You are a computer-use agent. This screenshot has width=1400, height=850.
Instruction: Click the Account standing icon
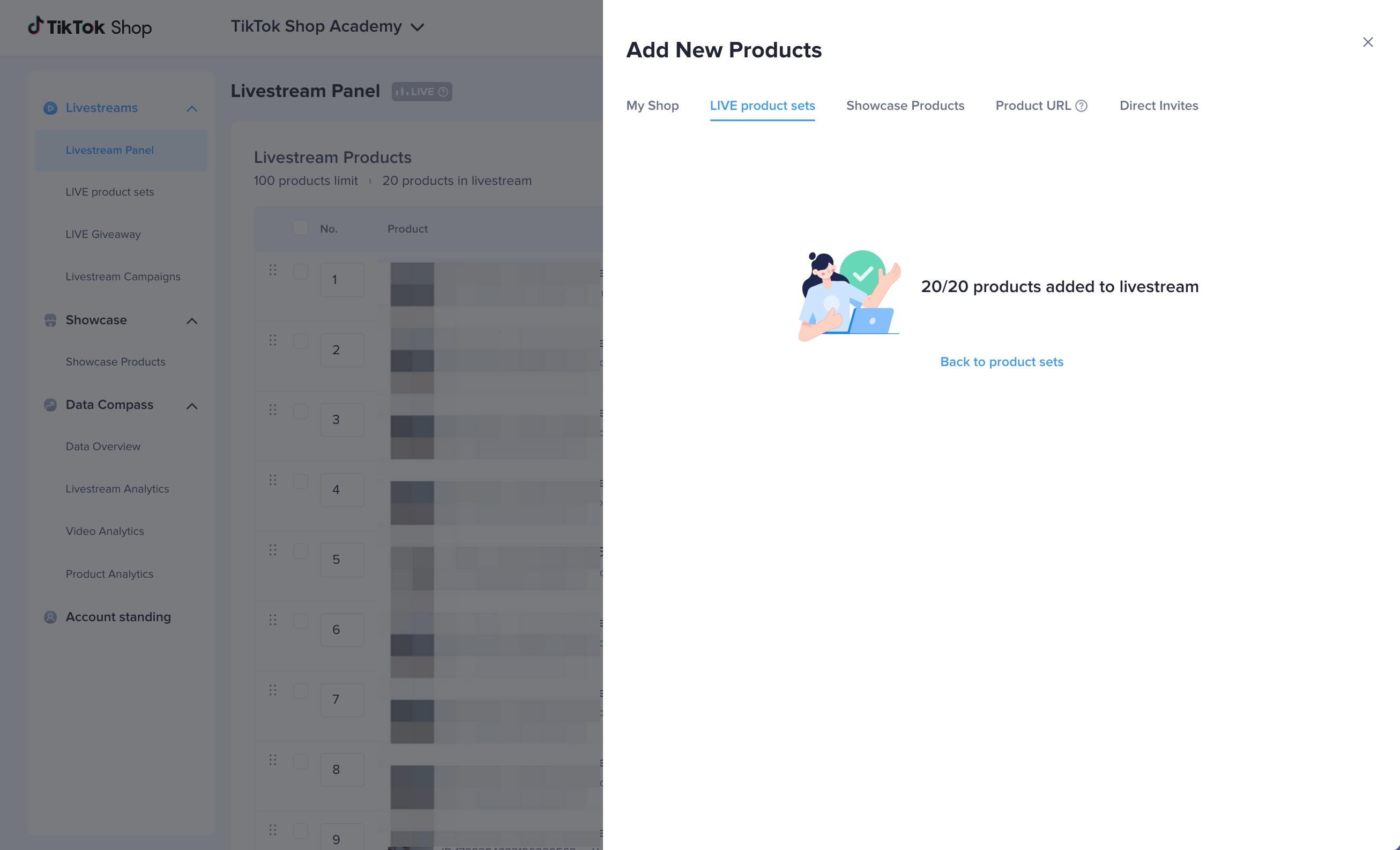coord(50,617)
